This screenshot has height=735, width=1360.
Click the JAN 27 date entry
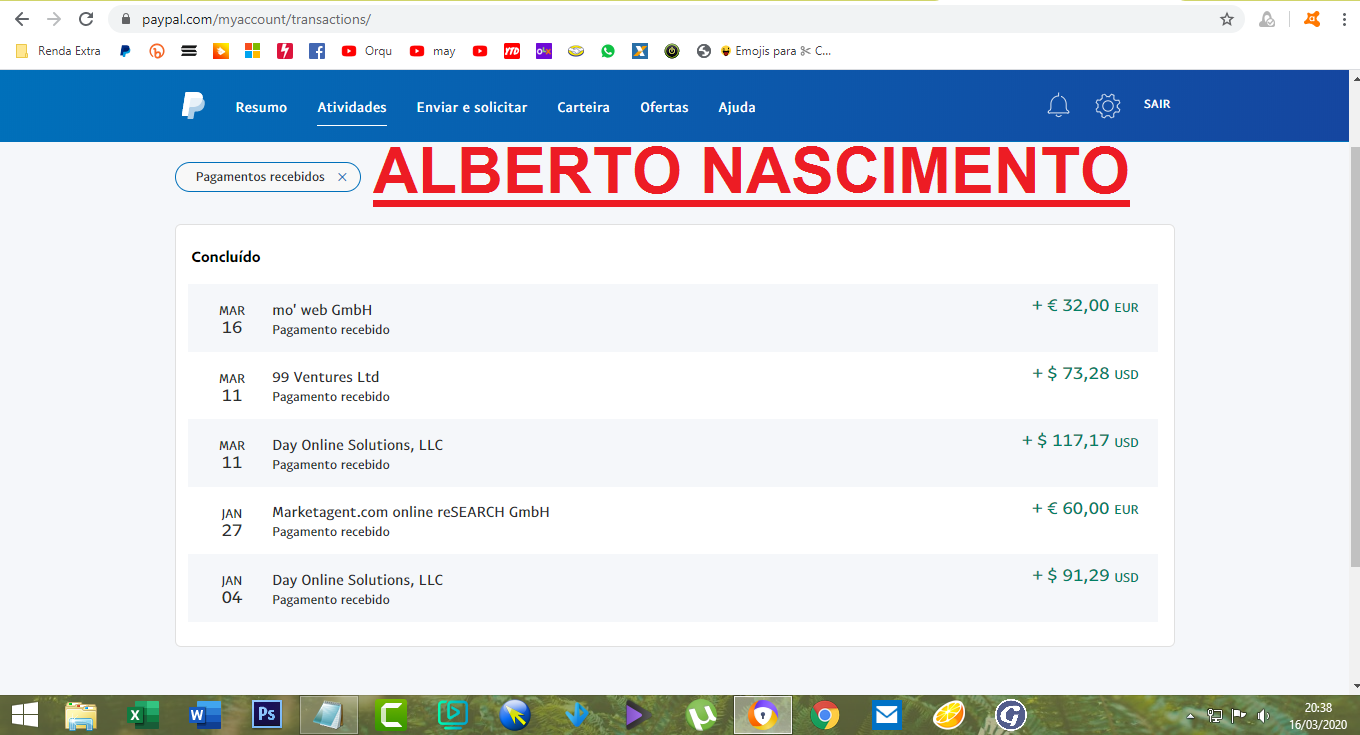232,523
